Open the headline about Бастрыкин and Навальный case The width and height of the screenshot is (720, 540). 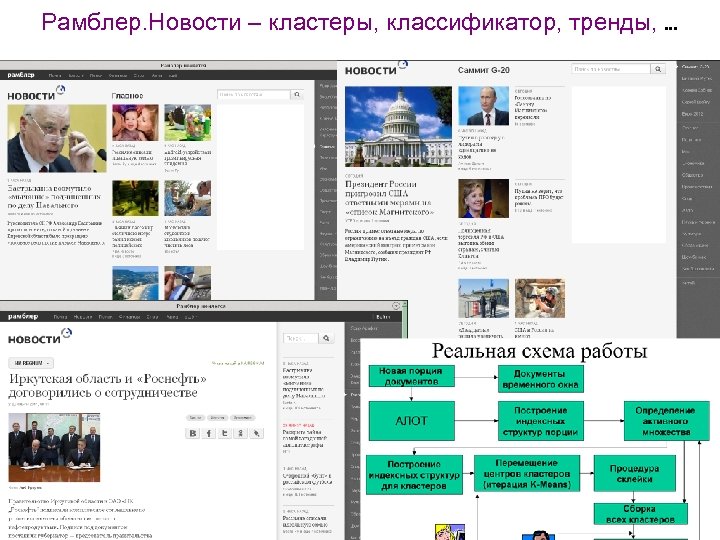pyautogui.click(x=54, y=197)
